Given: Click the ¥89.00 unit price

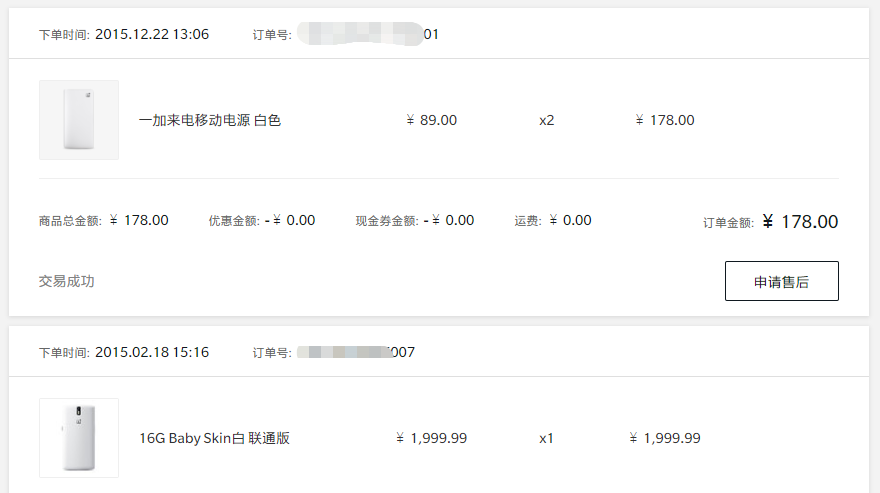Looking at the screenshot, I should (x=432, y=120).
